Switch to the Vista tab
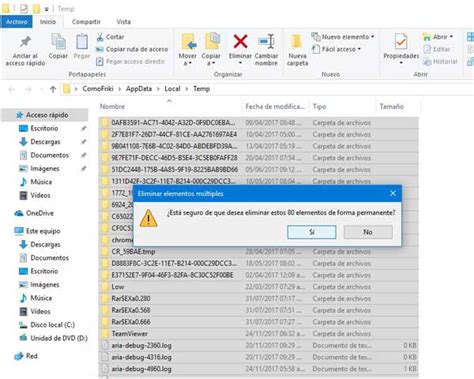The image size is (474, 379). coord(123,22)
